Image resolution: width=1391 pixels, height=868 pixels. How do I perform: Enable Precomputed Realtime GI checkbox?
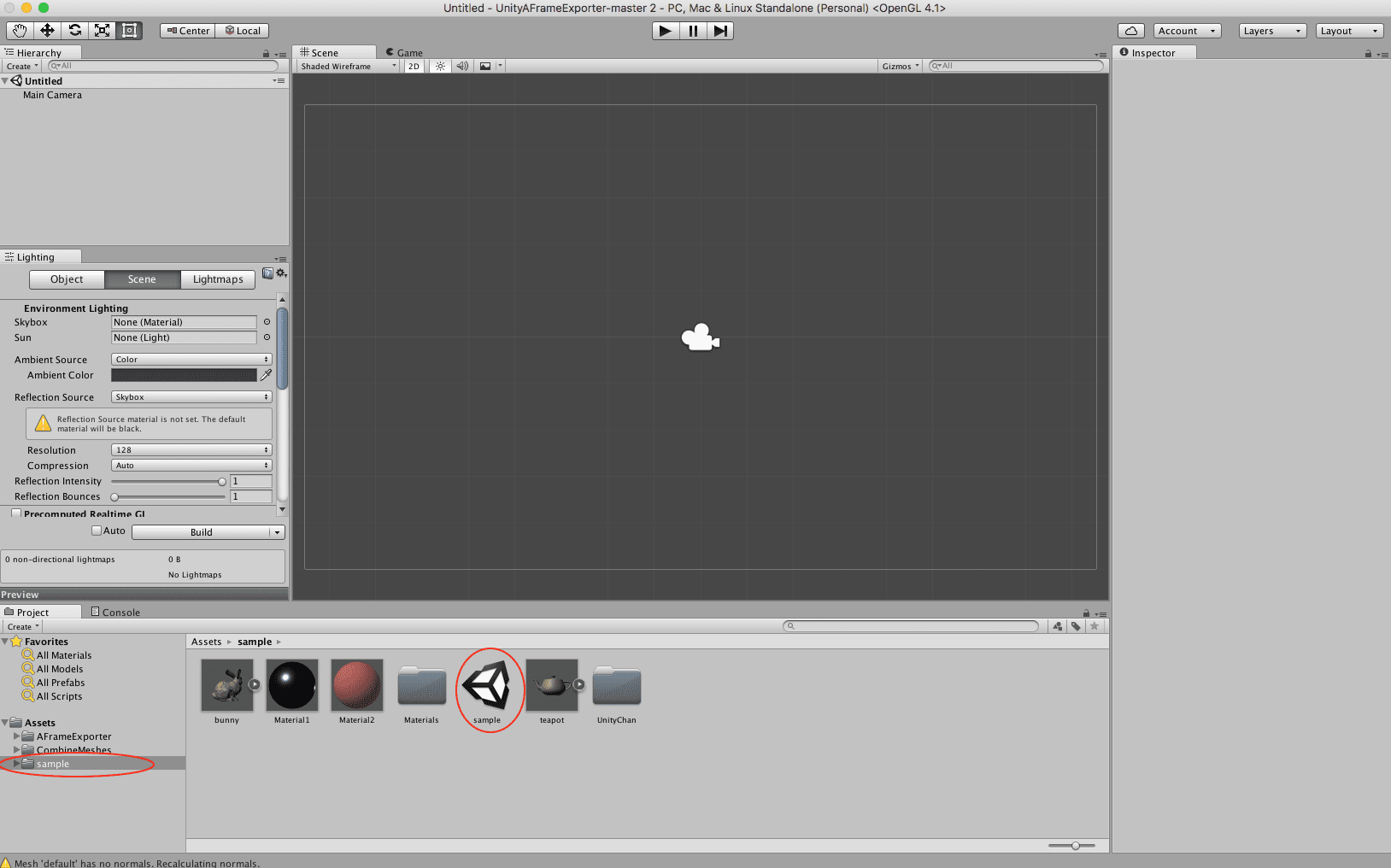[x=16, y=513]
